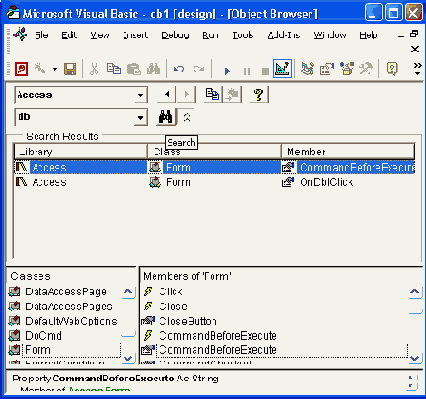Select the Close event member
426x399 pixels.
pyautogui.click(x=173, y=306)
